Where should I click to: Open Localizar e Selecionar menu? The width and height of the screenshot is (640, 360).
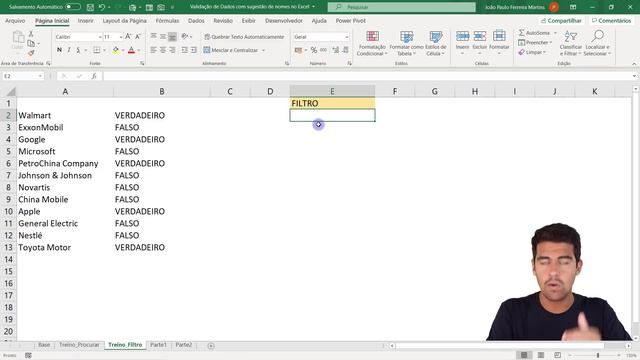597,43
